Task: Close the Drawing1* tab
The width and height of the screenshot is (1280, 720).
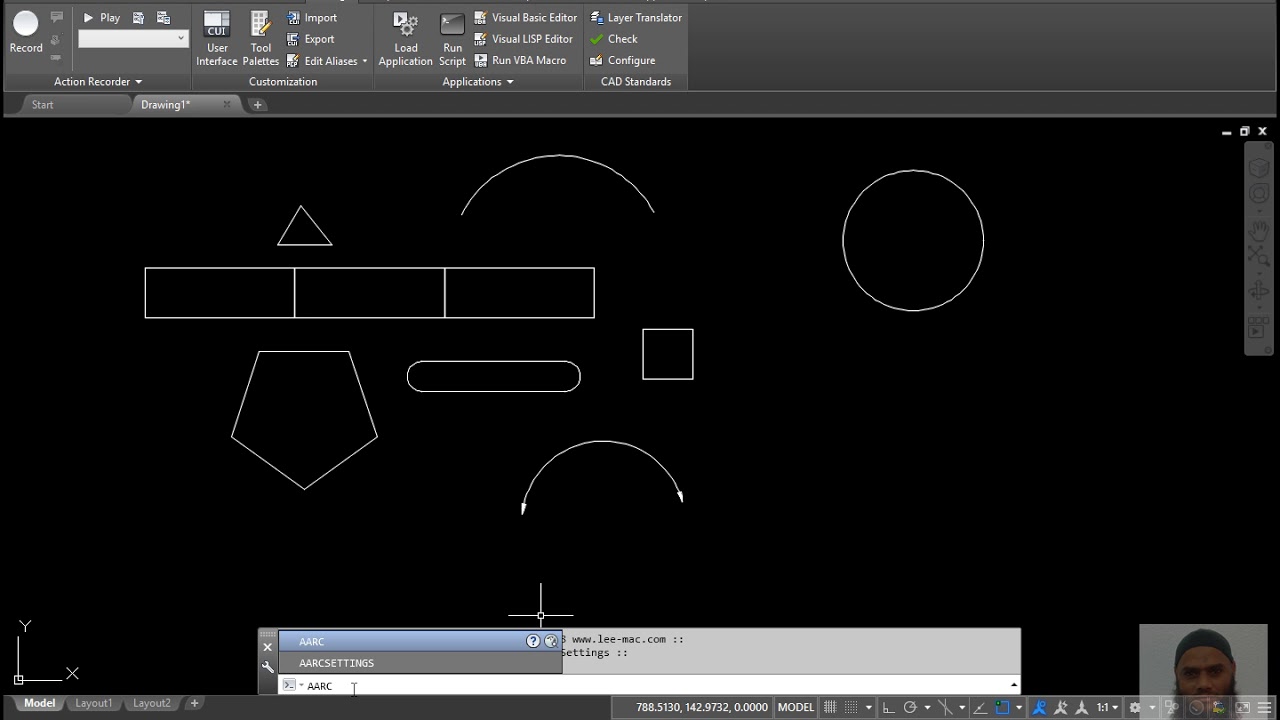Action: click(x=227, y=104)
